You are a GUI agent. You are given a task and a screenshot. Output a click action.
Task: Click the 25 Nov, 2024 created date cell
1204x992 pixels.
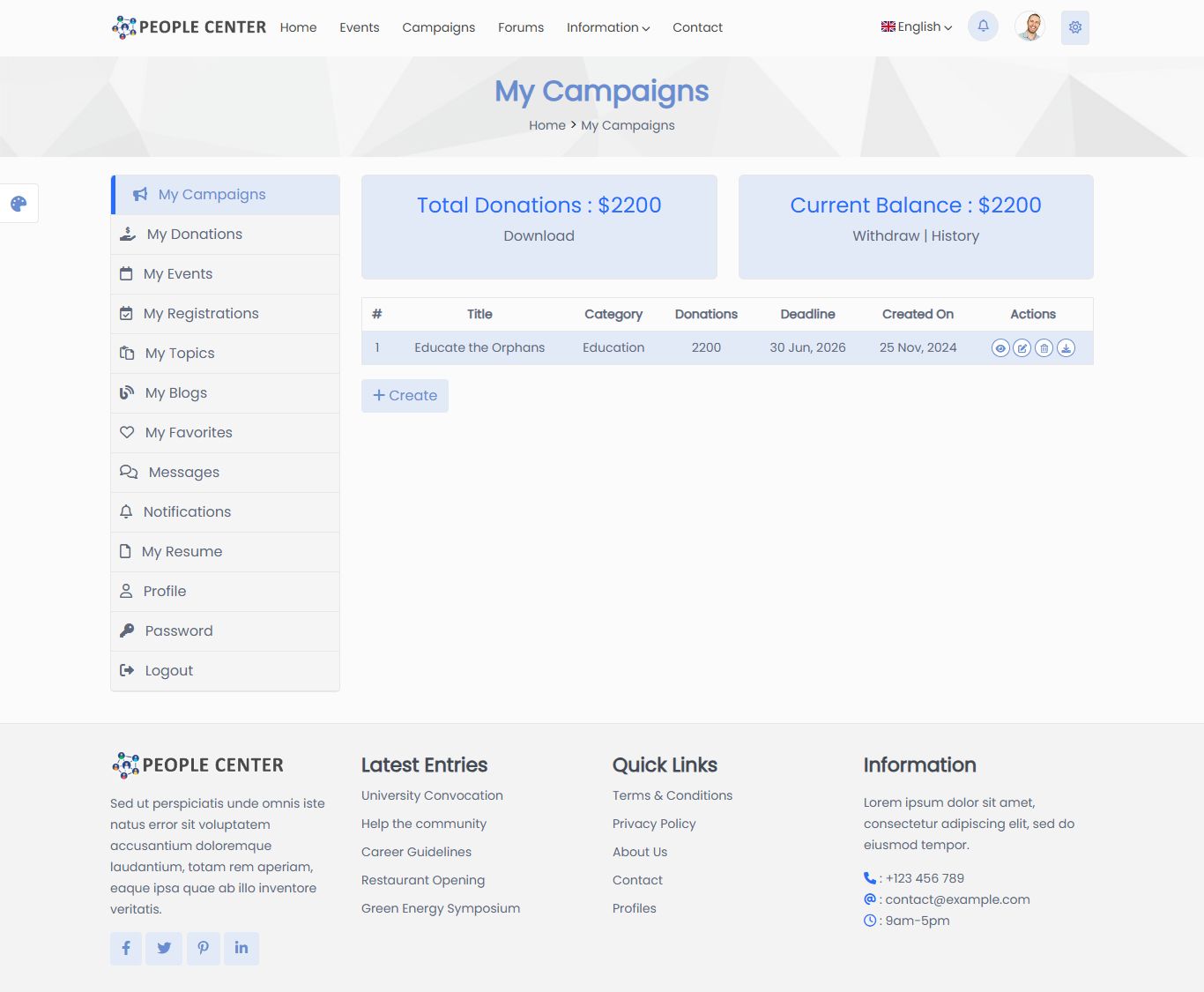(918, 347)
